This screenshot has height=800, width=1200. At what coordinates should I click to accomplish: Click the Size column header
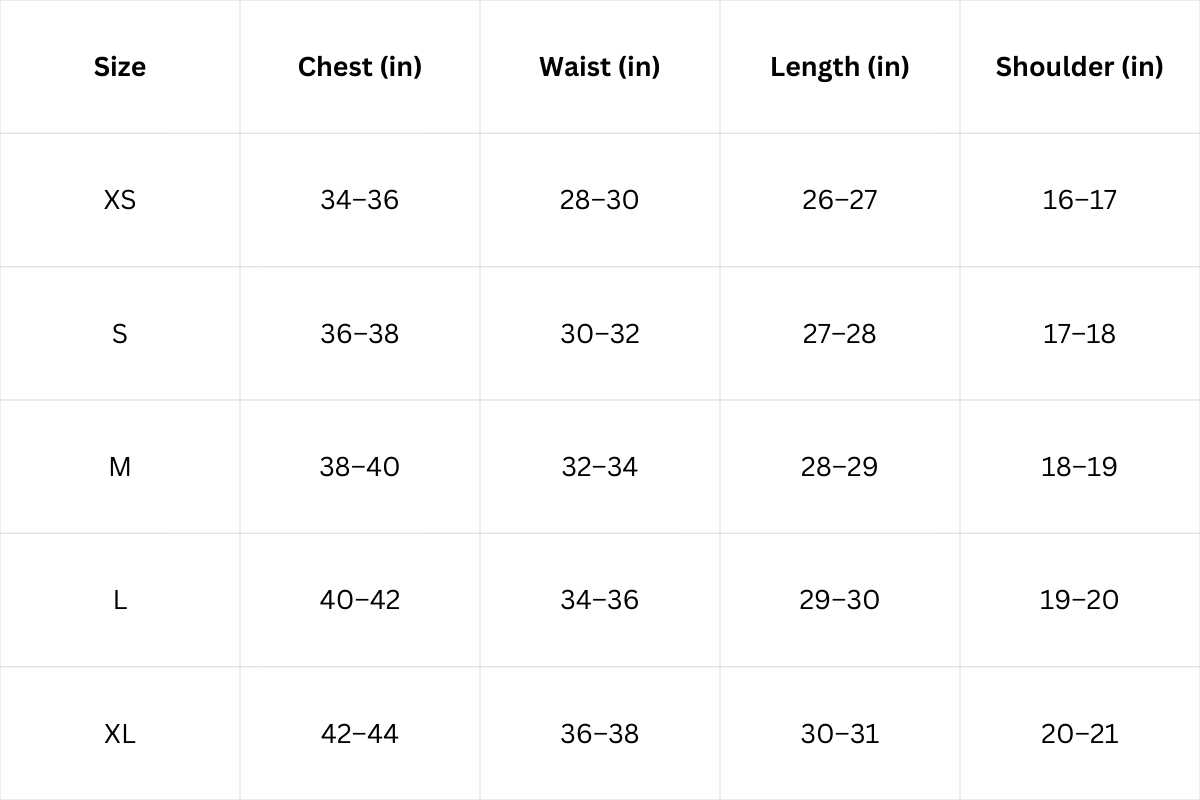120,67
